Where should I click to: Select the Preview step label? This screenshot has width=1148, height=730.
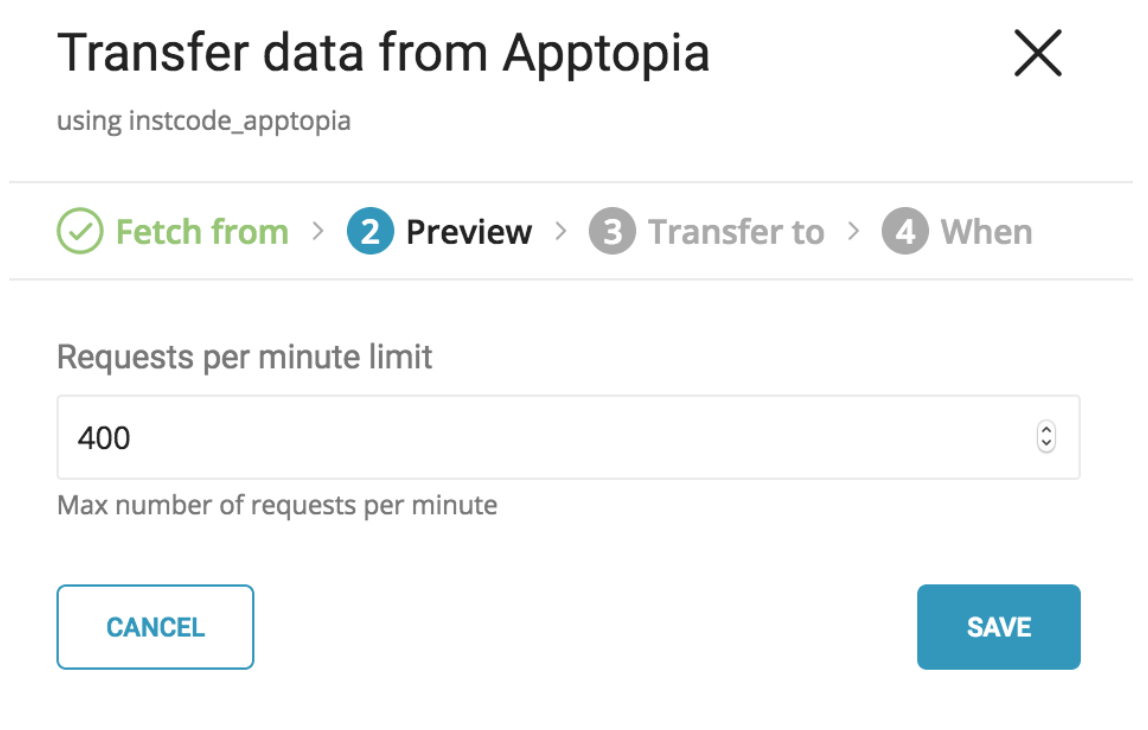469,232
